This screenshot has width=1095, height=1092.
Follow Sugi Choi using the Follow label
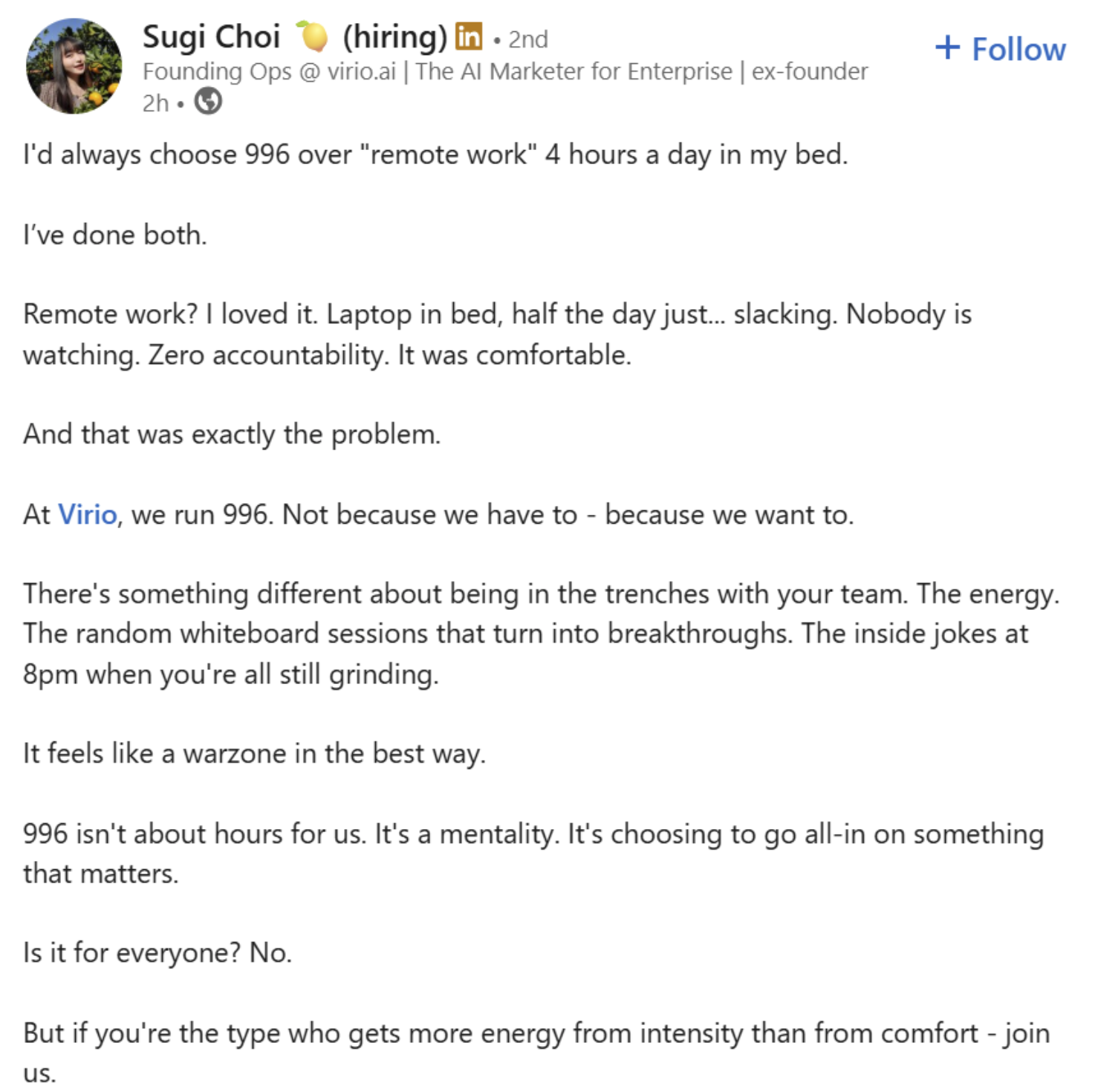(x=1018, y=49)
